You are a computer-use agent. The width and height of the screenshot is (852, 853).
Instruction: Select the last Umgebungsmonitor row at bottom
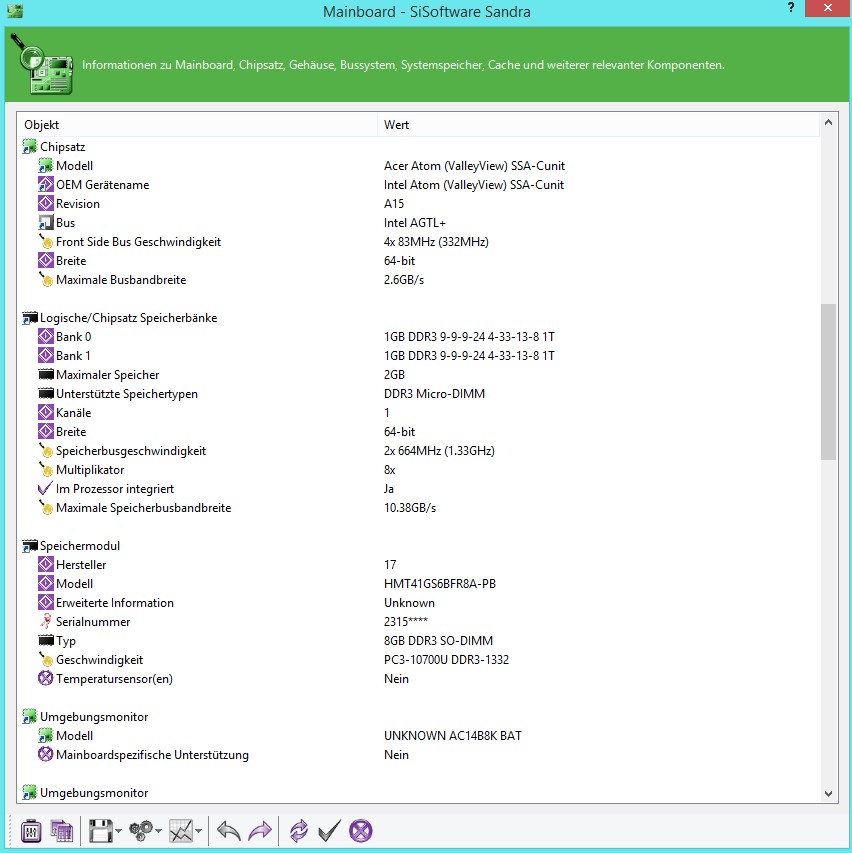tap(418, 793)
